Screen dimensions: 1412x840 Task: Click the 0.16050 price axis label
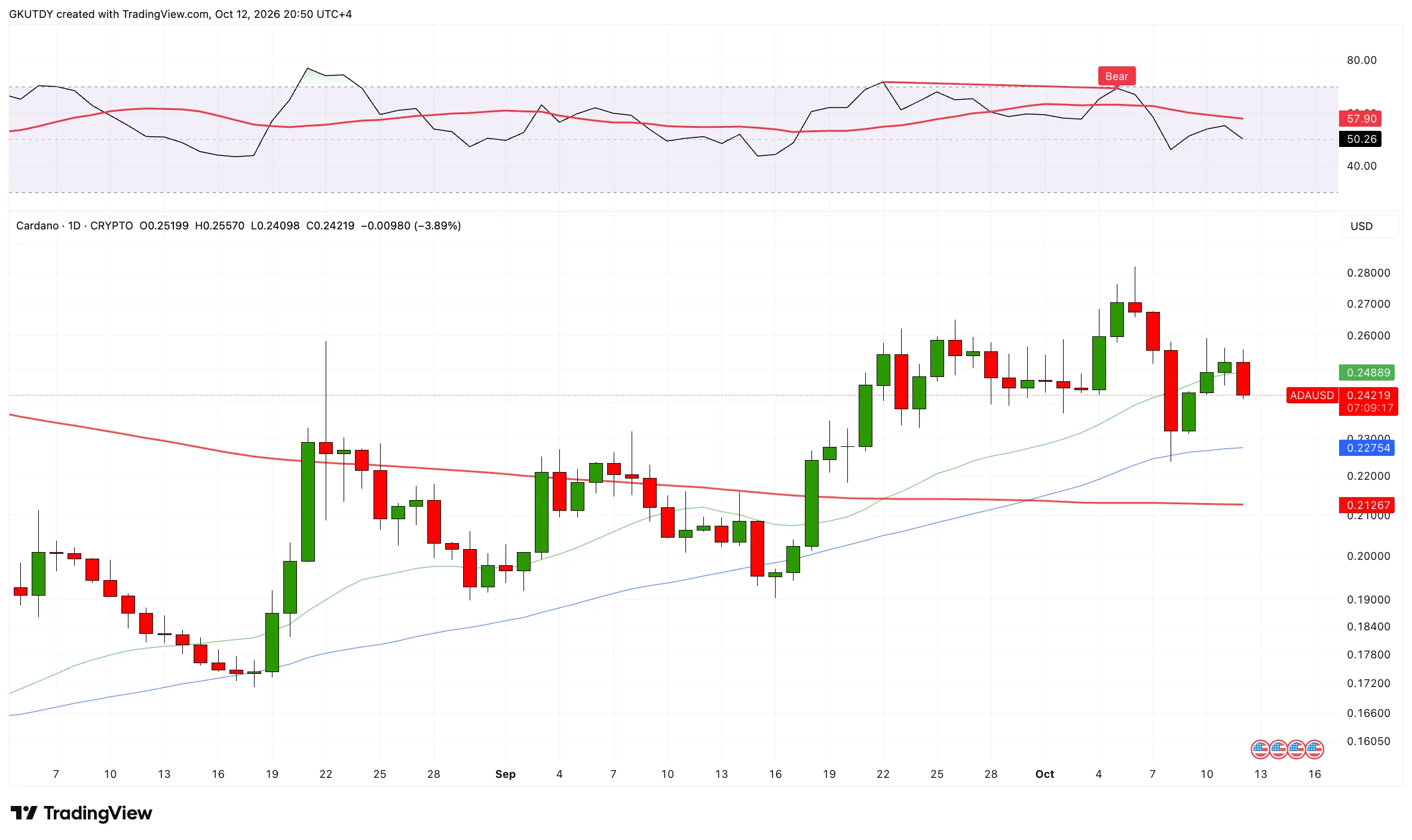pos(1368,741)
